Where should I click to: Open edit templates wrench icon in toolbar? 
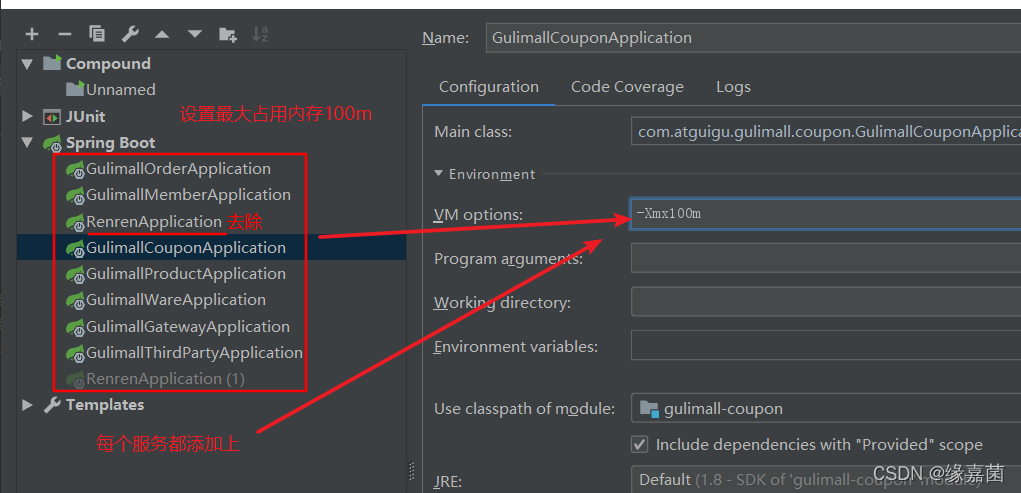(x=130, y=35)
